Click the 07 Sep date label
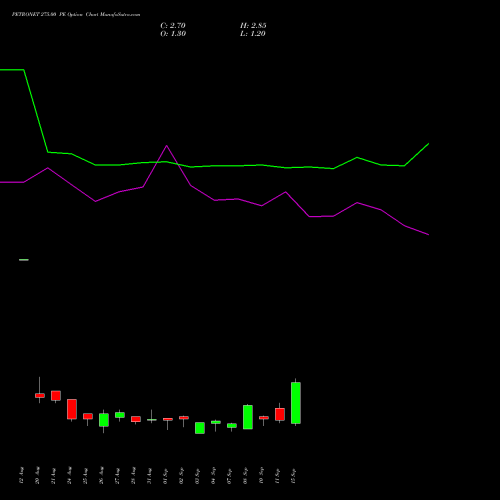Image resolution: width=500 pixels, height=500 pixels. coord(229,475)
